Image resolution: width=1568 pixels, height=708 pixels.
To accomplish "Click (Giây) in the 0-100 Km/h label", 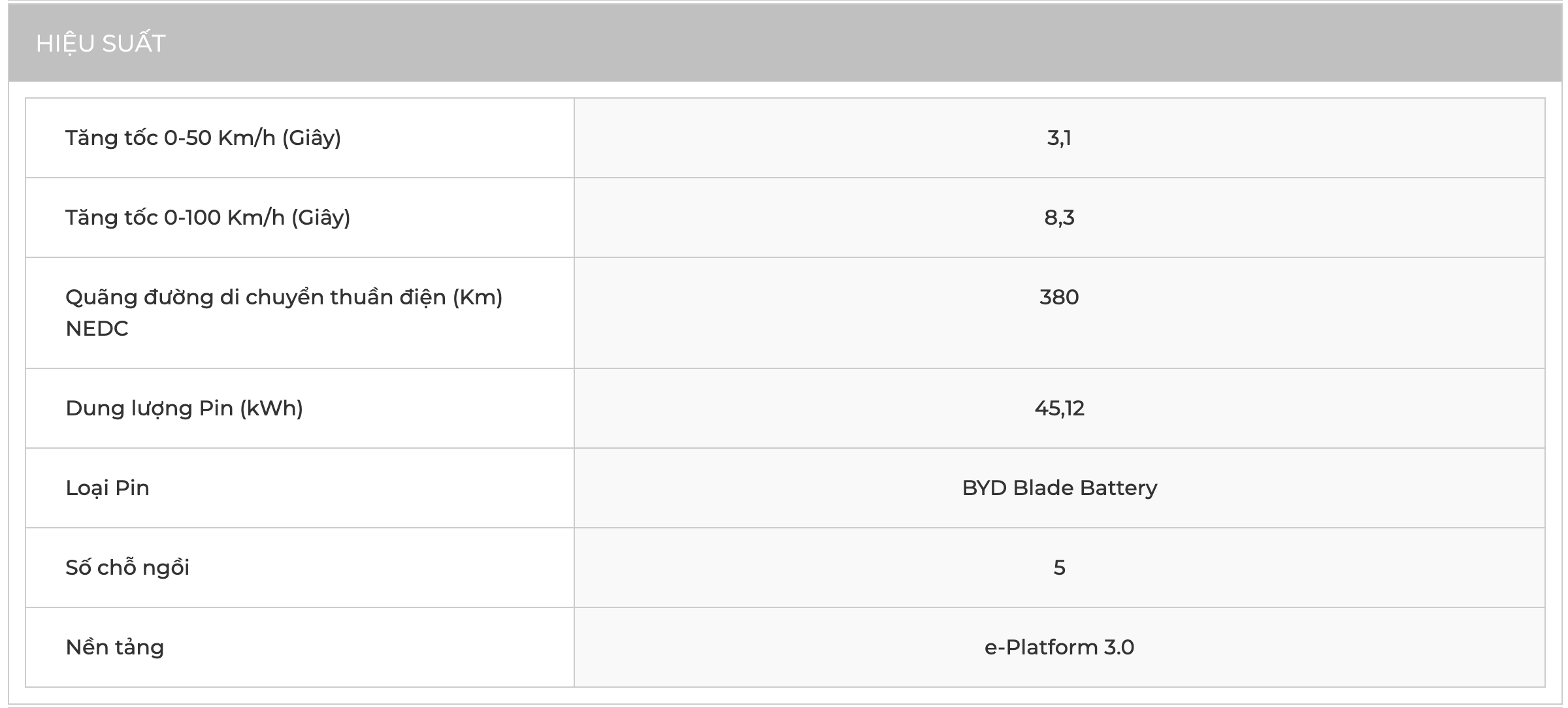I will (x=320, y=217).
